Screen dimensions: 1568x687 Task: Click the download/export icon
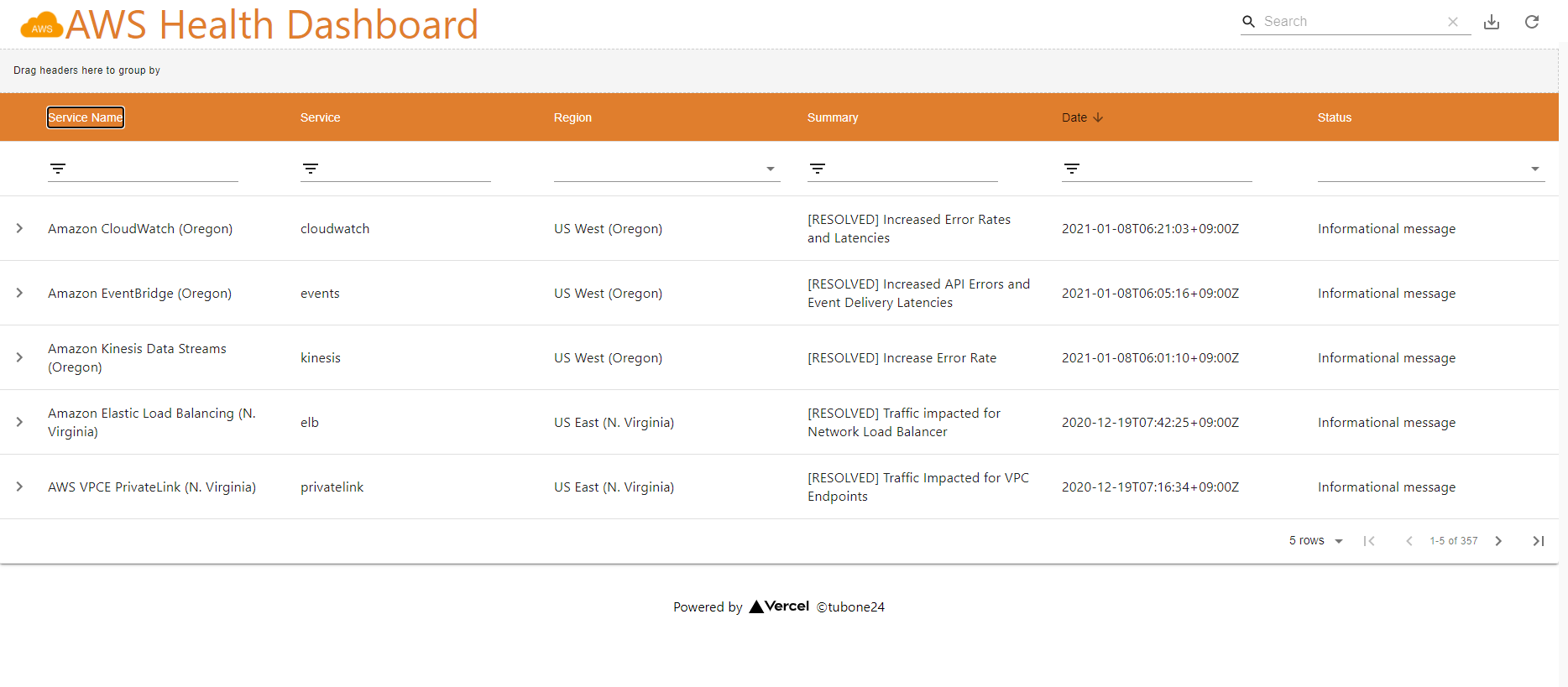tap(1491, 22)
